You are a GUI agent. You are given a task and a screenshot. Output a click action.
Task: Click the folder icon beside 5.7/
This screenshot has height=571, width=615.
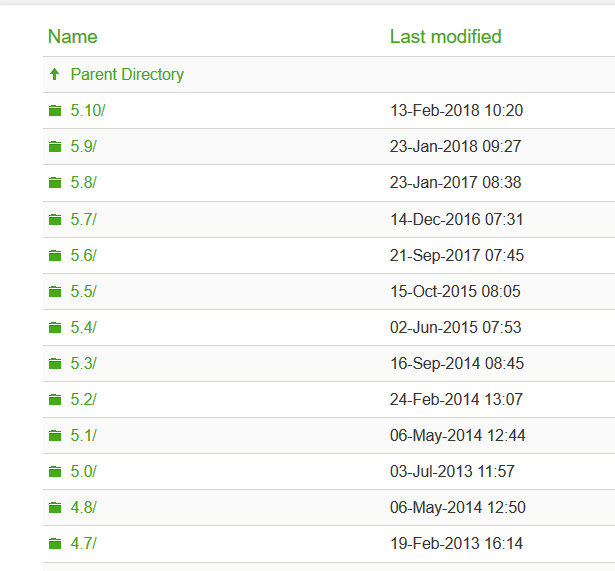click(x=55, y=220)
